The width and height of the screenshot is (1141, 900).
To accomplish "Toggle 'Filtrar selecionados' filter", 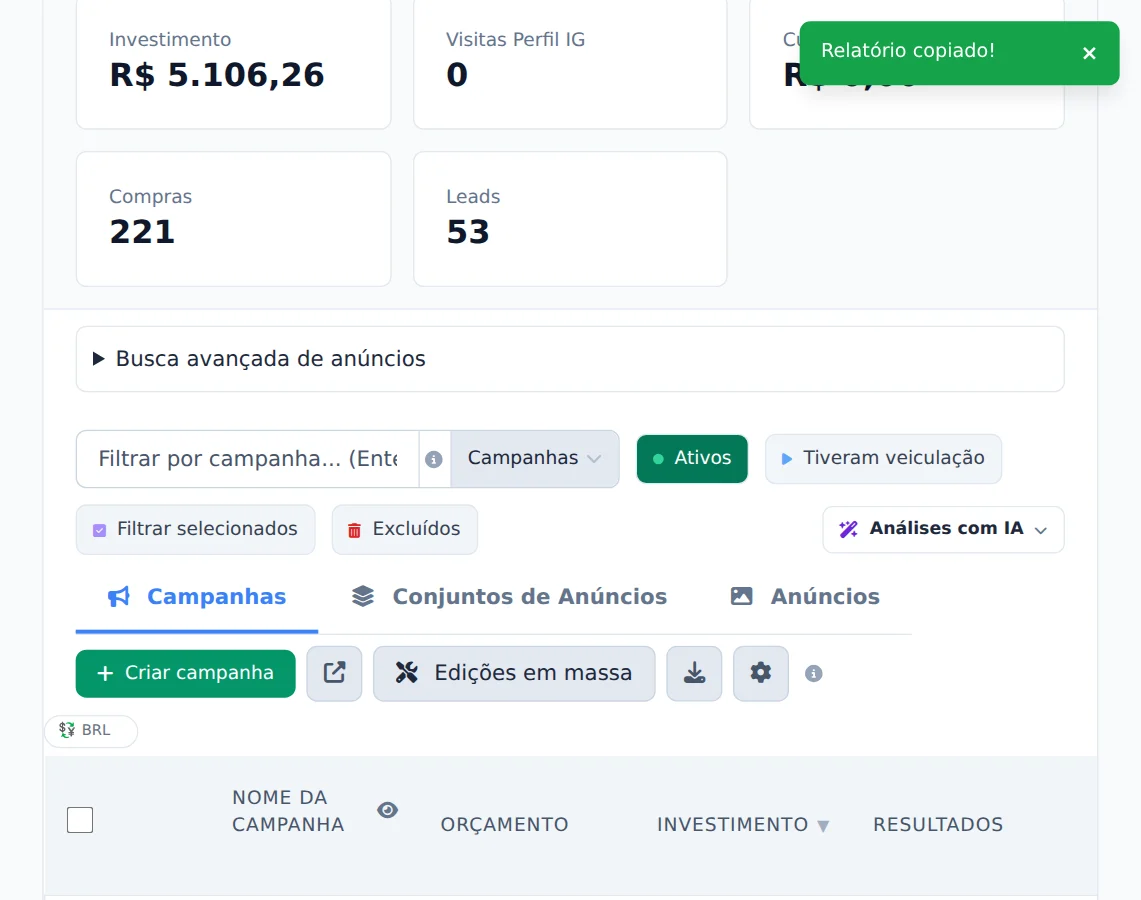I will (196, 529).
